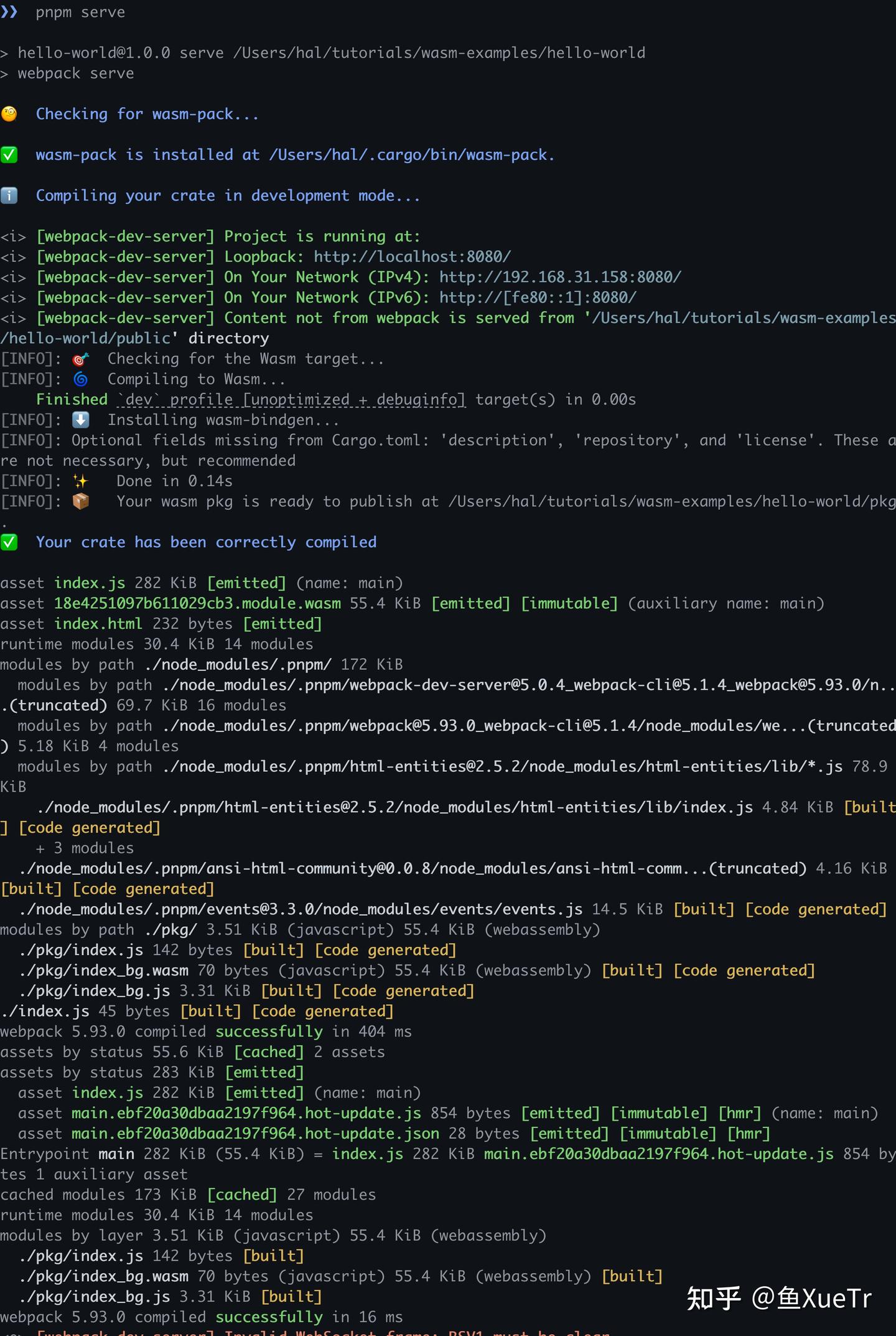Click the "Entrypoint main" text

pyautogui.click(x=67, y=1154)
